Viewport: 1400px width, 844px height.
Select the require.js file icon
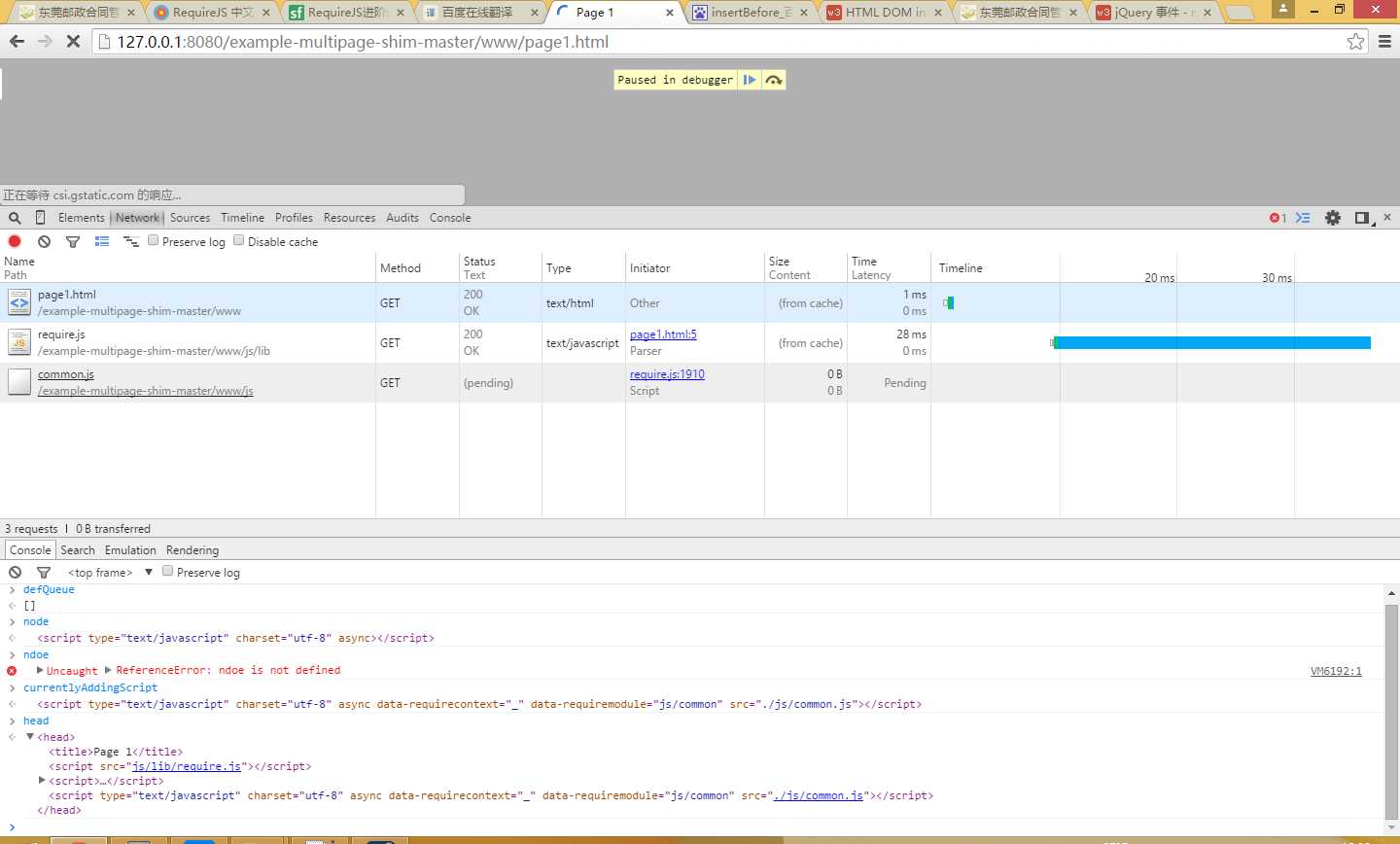tap(19, 342)
